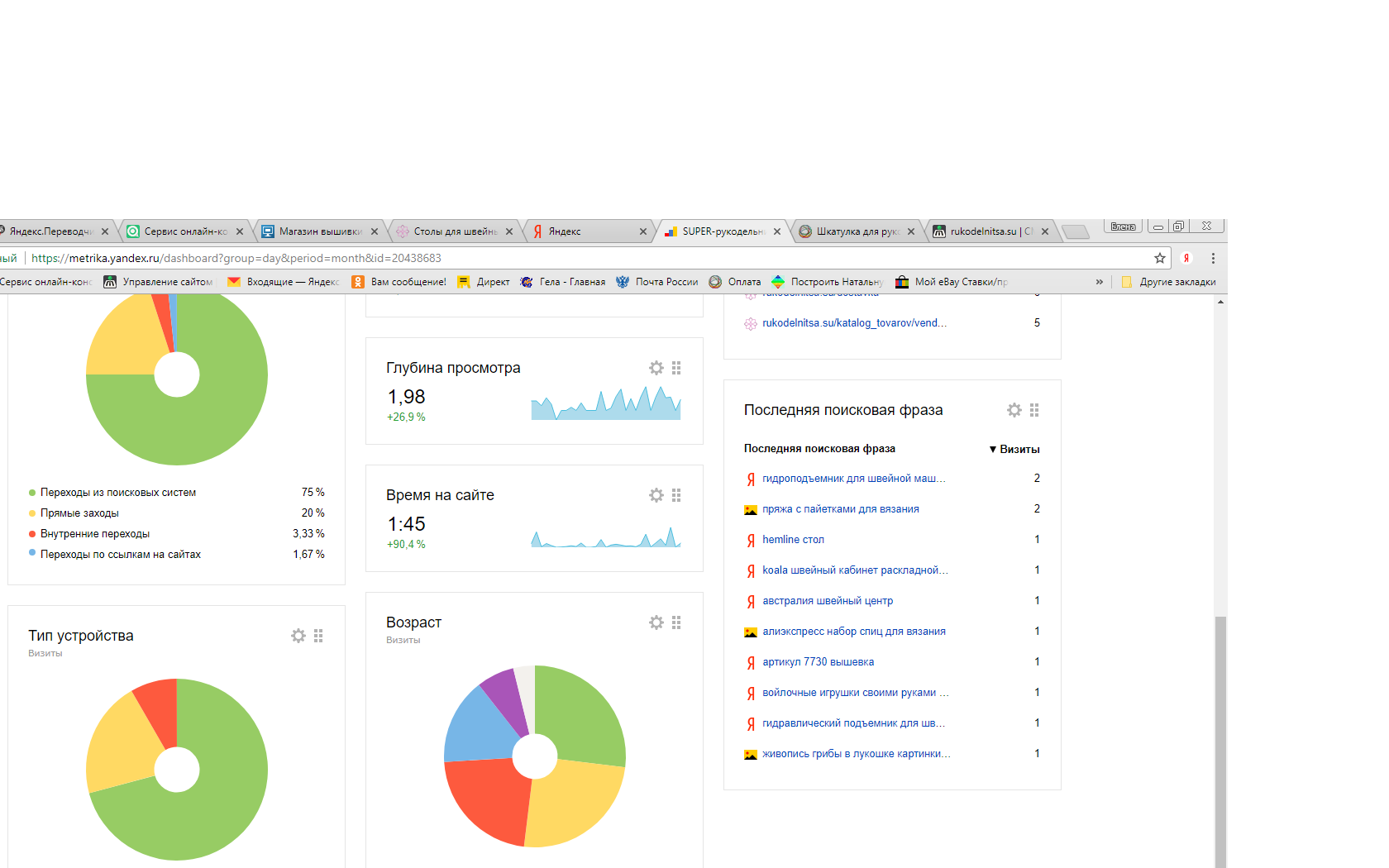Screen dimensions: 1389x868
Task: Click the drag handle of Тип устройства widget
Action: pyautogui.click(x=318, y=636)
